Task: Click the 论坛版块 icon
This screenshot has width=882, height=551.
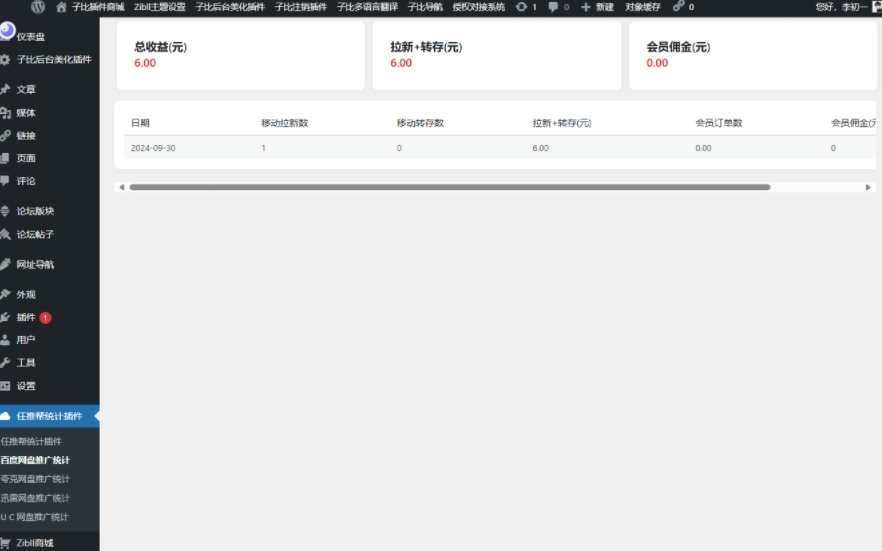Action: click(x=5, y=211)
